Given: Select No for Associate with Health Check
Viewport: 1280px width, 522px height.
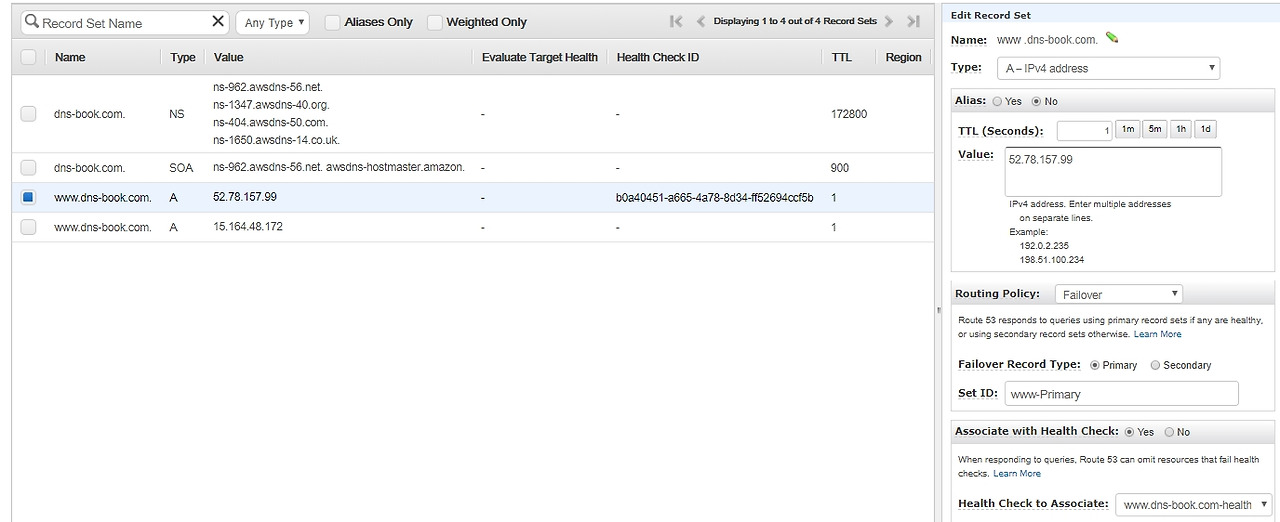Looking at the screenshot, I should pyautogui.click(x=1169, y=432).
